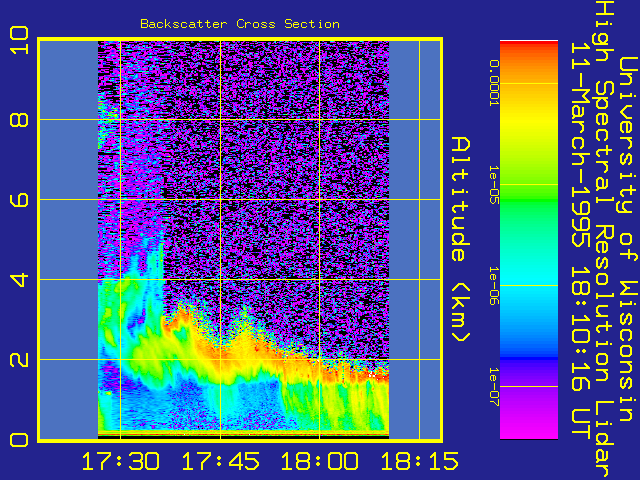Click the altitude tick label 6
Screen dimensions: 640x480
[19, 200]
